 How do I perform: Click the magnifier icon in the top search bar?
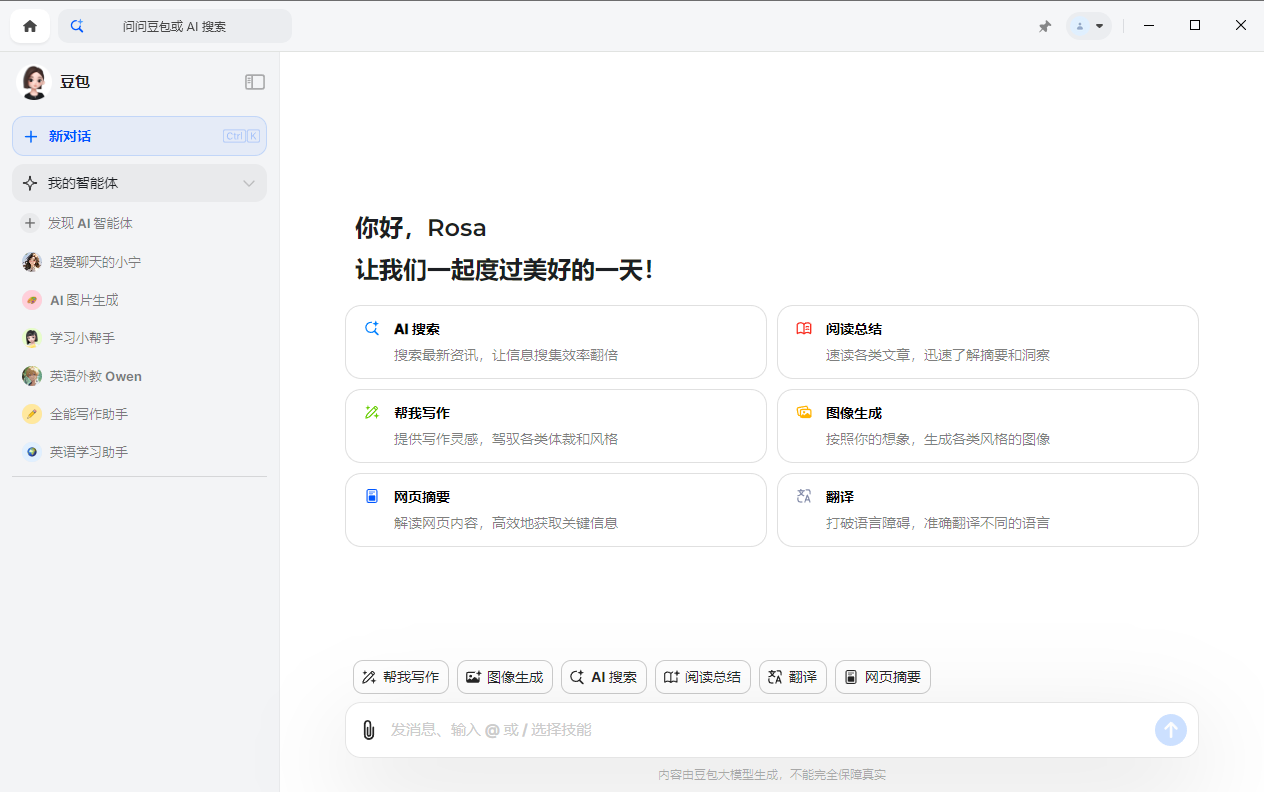(77, 25)
